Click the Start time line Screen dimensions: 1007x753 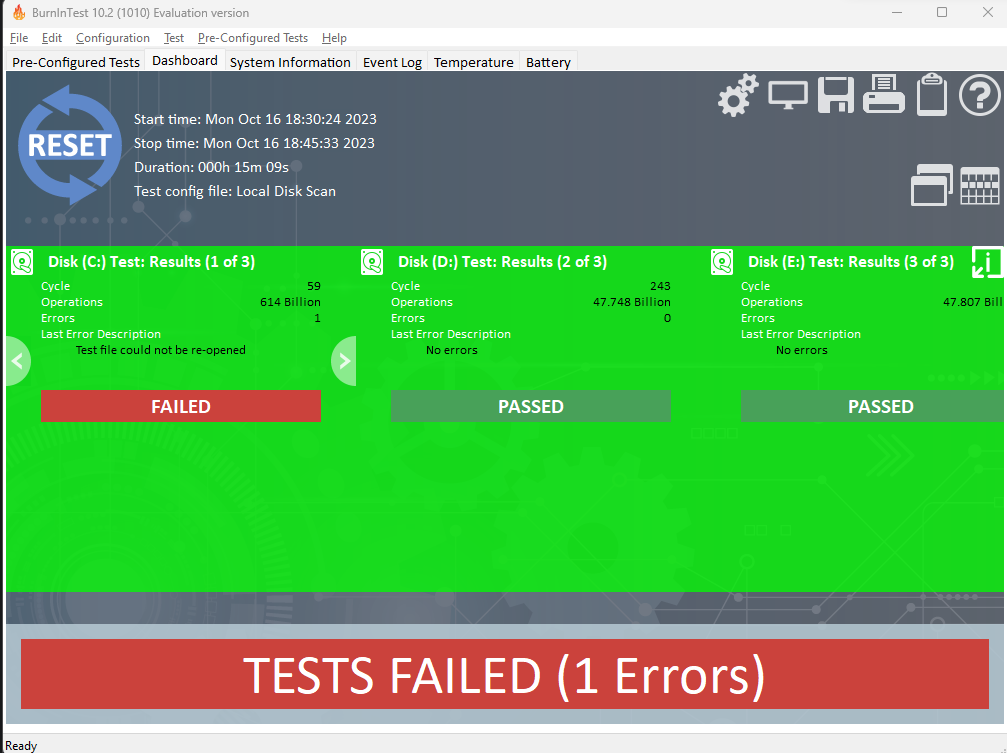255,120
